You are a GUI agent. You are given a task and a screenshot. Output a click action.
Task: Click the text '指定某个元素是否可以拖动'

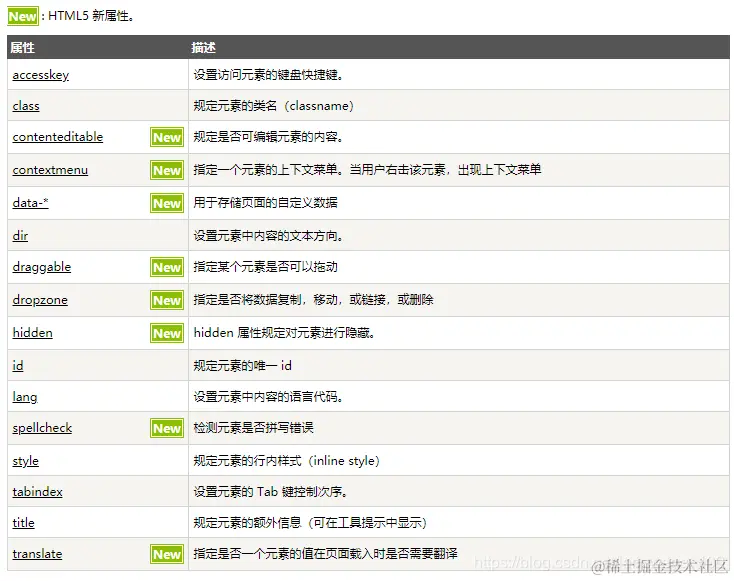point(265,267)
